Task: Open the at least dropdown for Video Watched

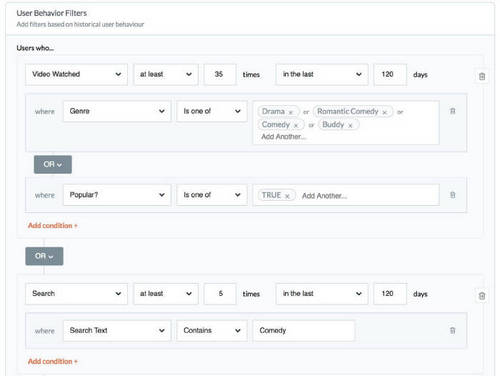Action: click(166, 74)
